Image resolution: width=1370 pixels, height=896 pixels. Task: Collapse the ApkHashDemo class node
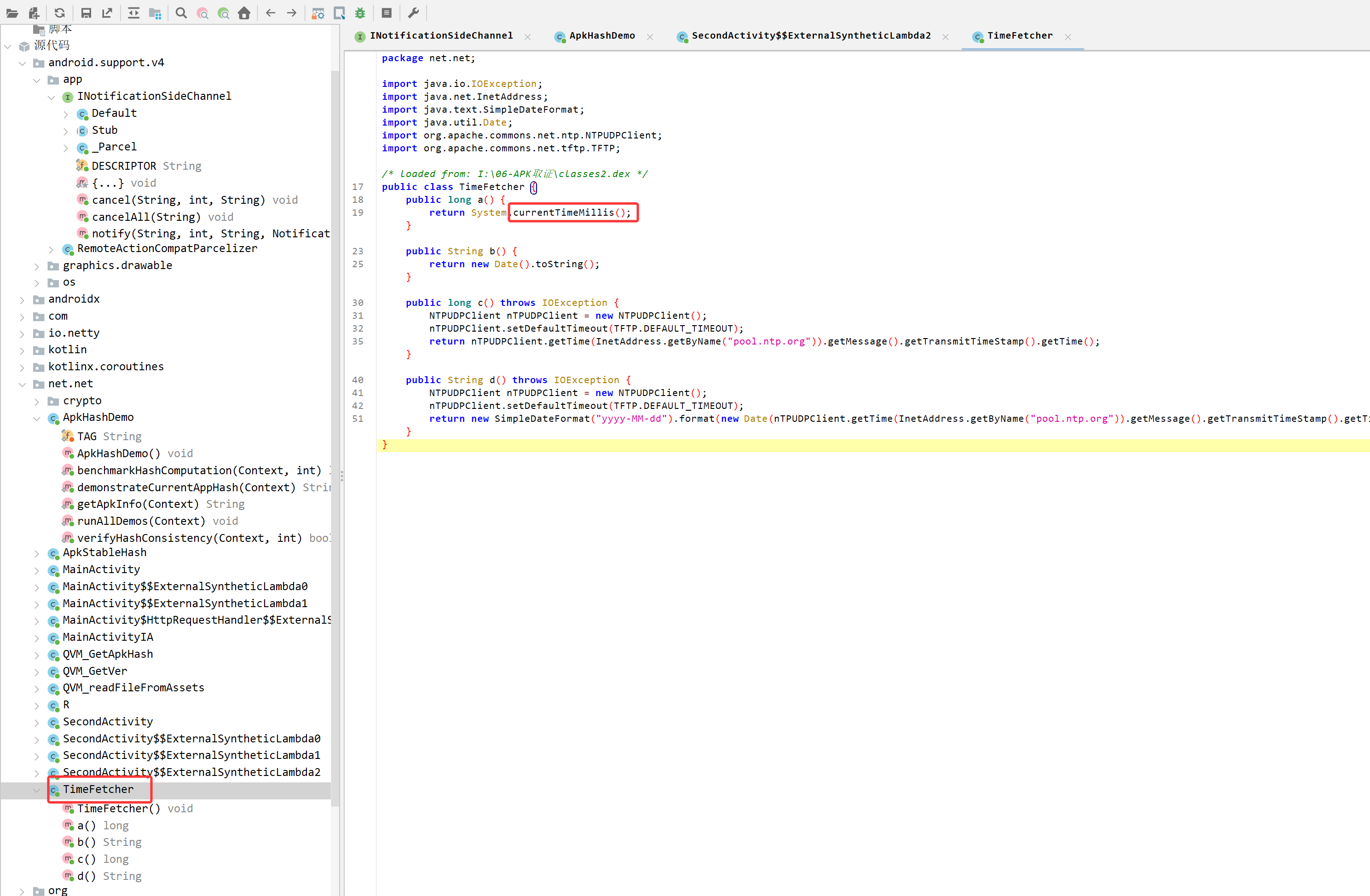click(36, 419)
